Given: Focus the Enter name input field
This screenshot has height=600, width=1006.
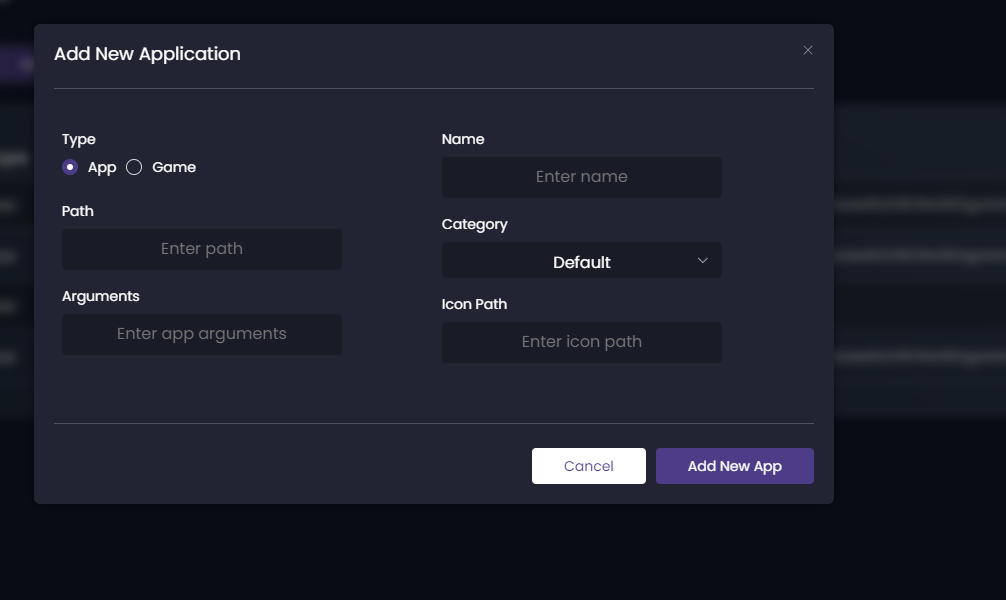Looking at the screenshot, I should click(581, 177).
